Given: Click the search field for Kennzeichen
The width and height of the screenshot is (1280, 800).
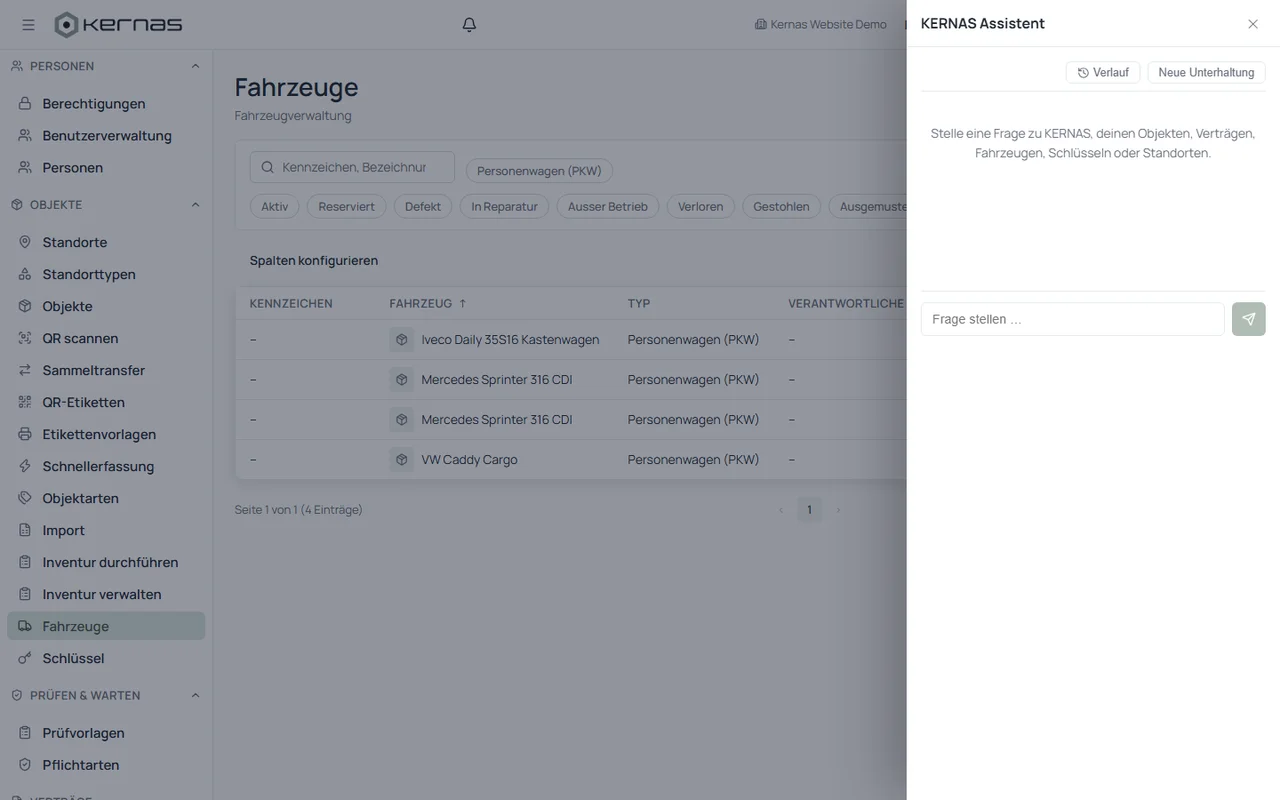Looking at the screenshot, I should coord(352,167).
